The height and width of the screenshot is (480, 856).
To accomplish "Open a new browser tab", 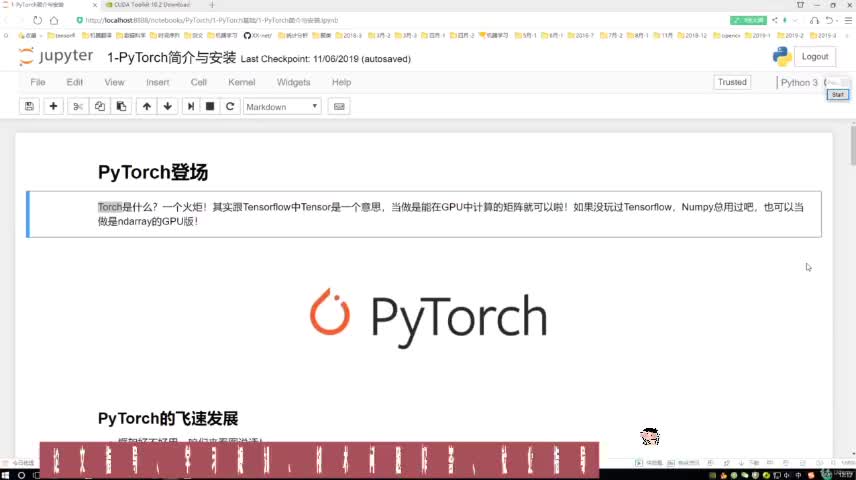I will (212, 5).
